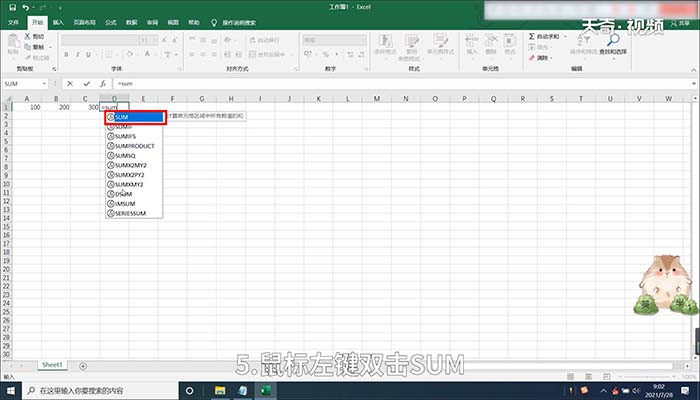Delete cells with the 删除 button
The image size is (700, 400).
tap(491, 45)
